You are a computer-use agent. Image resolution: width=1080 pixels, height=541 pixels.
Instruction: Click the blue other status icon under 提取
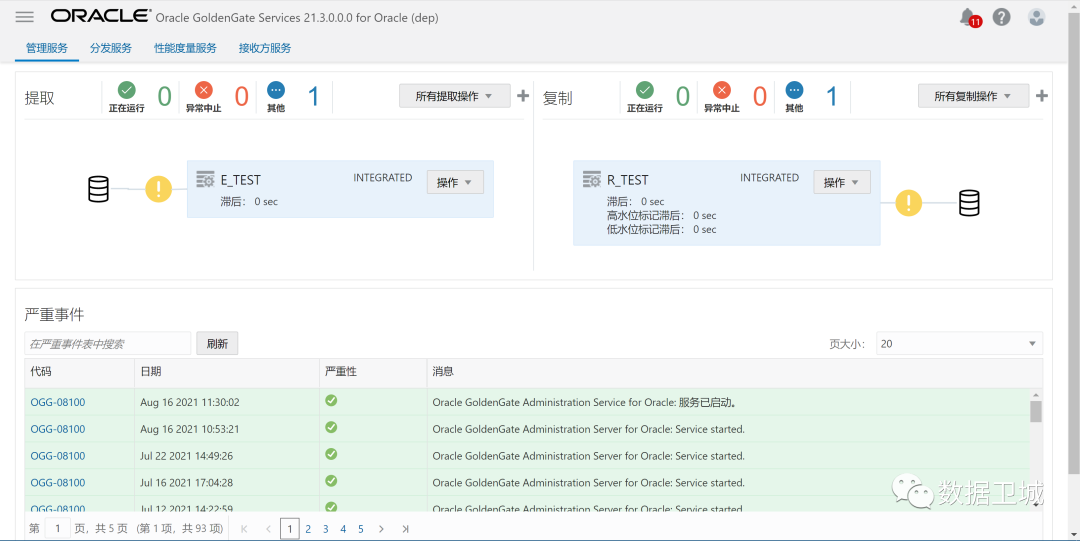click(x=276, y=90)
